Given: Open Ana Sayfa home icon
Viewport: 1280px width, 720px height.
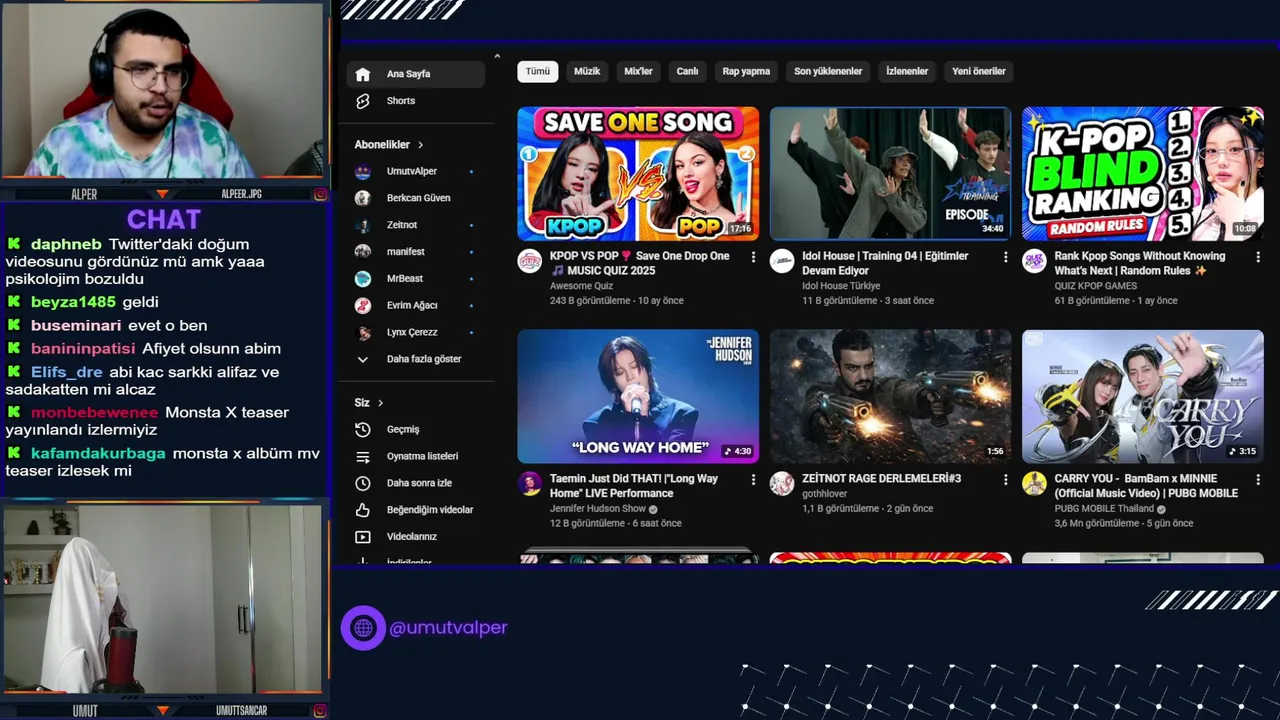Looking at the screenshot, I should pyautogui.click(x=363, y=74).
